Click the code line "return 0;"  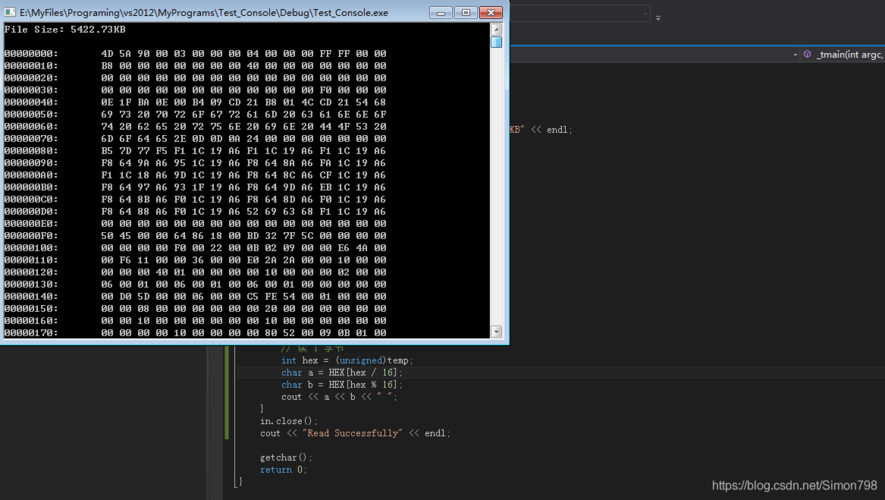tap(283, 470)
